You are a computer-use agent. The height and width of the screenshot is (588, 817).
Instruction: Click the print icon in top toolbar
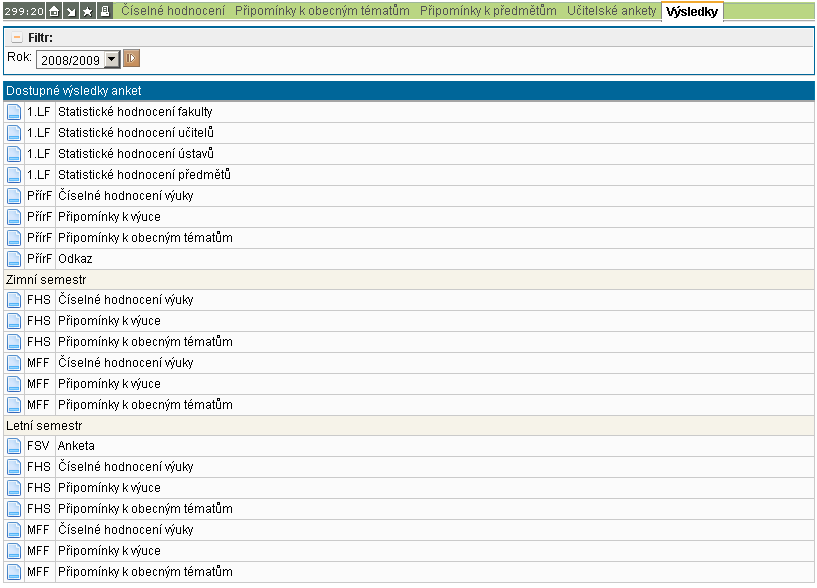tap(105, 11)
